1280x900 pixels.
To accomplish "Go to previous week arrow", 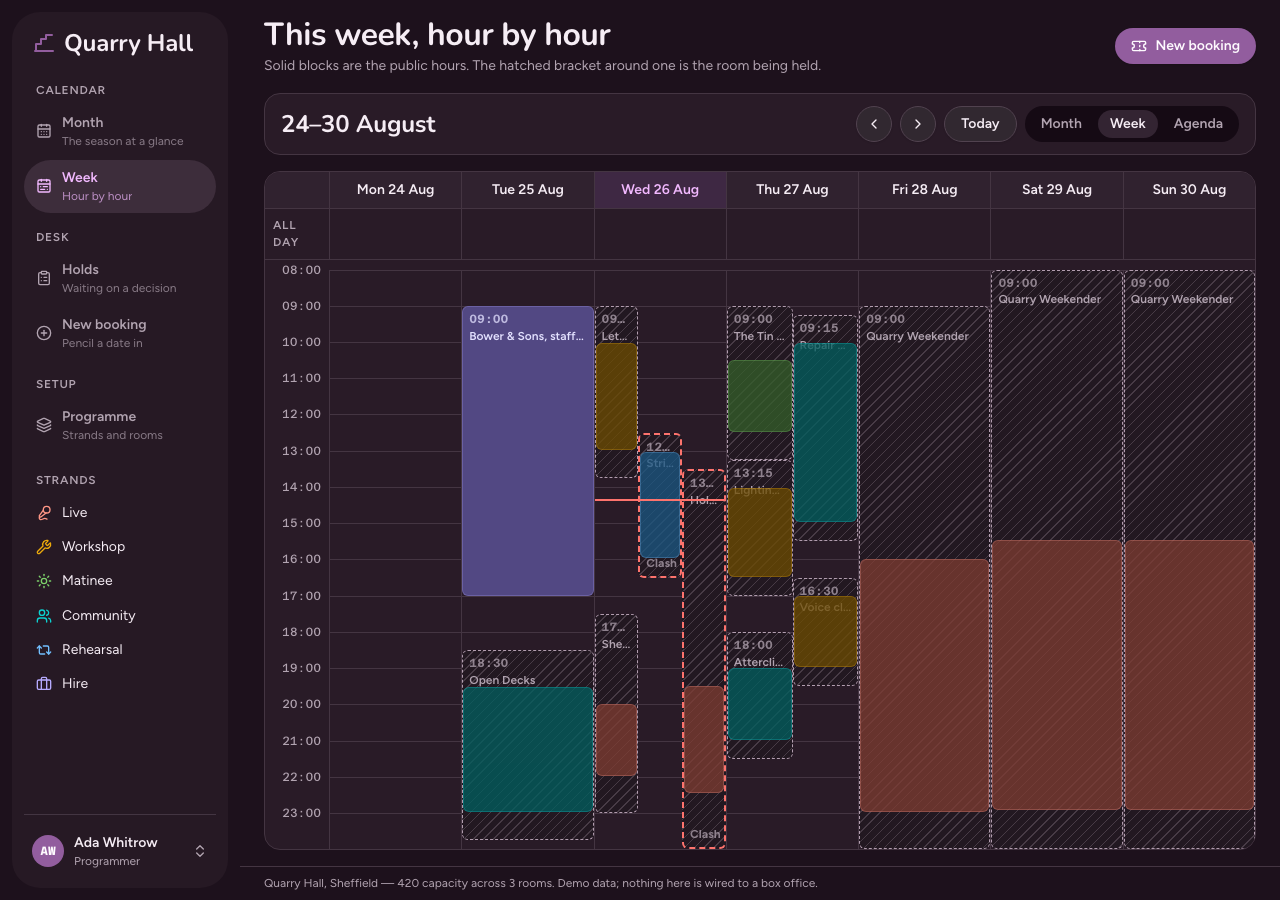I will point(874,124).
